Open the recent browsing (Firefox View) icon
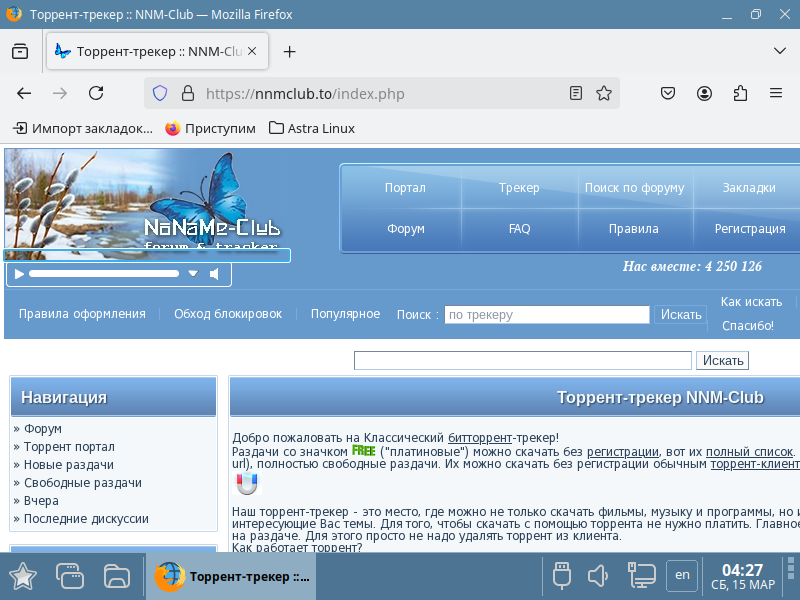The height and width of the screenshot is (600, 800). point(20,52)
